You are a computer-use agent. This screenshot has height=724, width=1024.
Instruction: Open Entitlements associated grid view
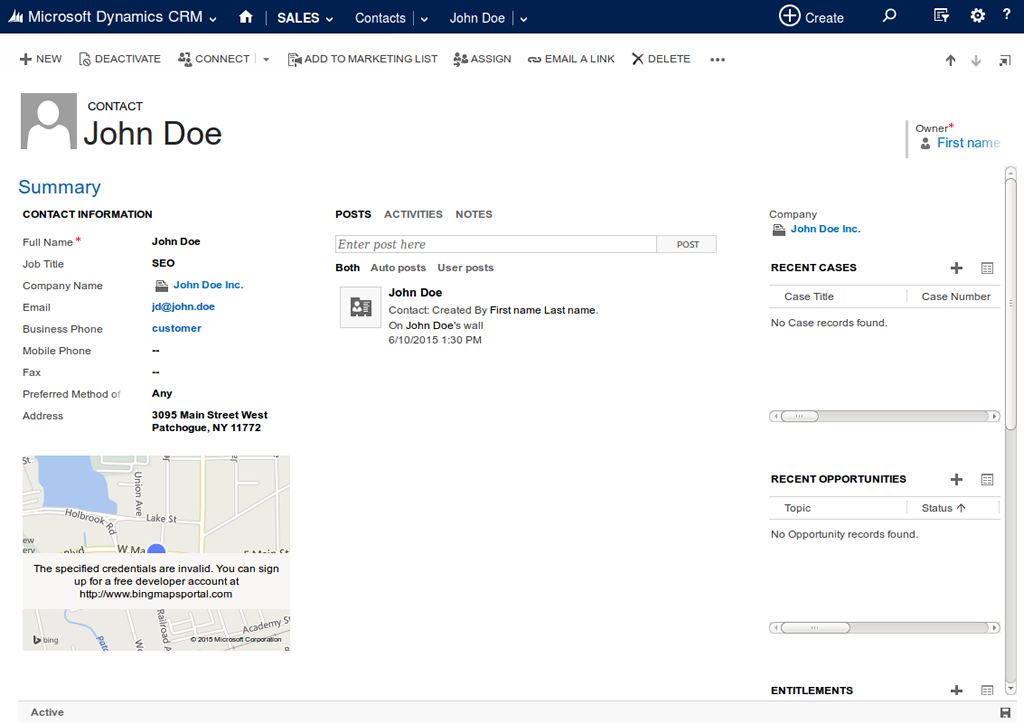click(987, 690)
